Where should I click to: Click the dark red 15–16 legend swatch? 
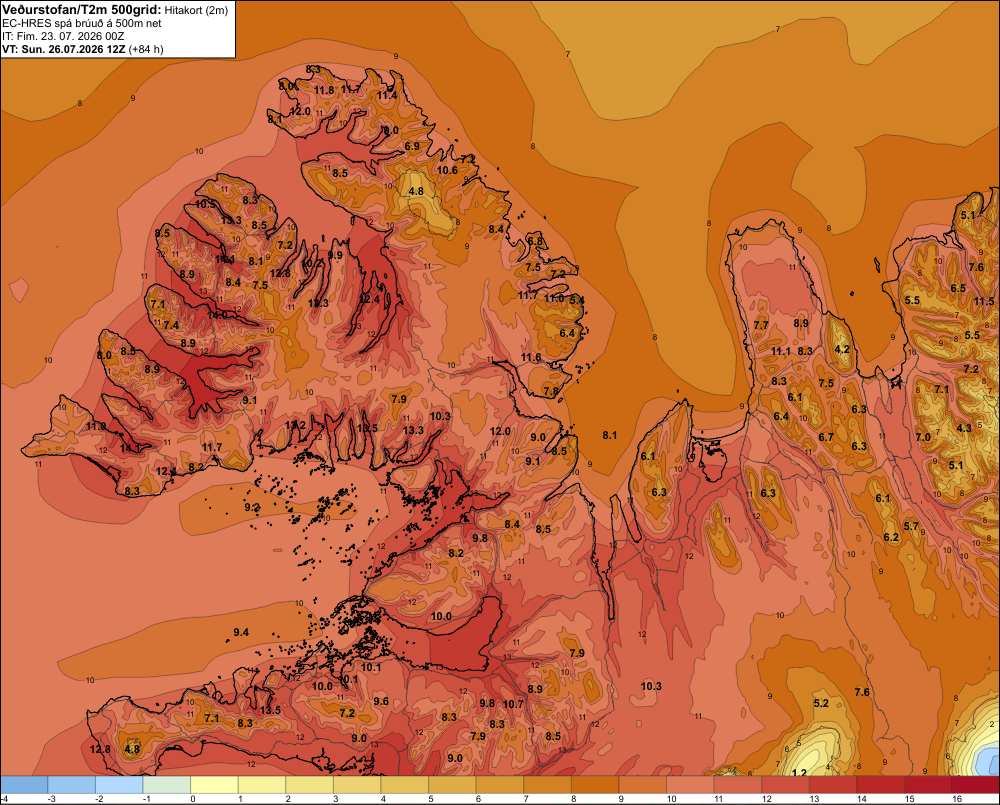pyautogui.click(x=927, y=784)
